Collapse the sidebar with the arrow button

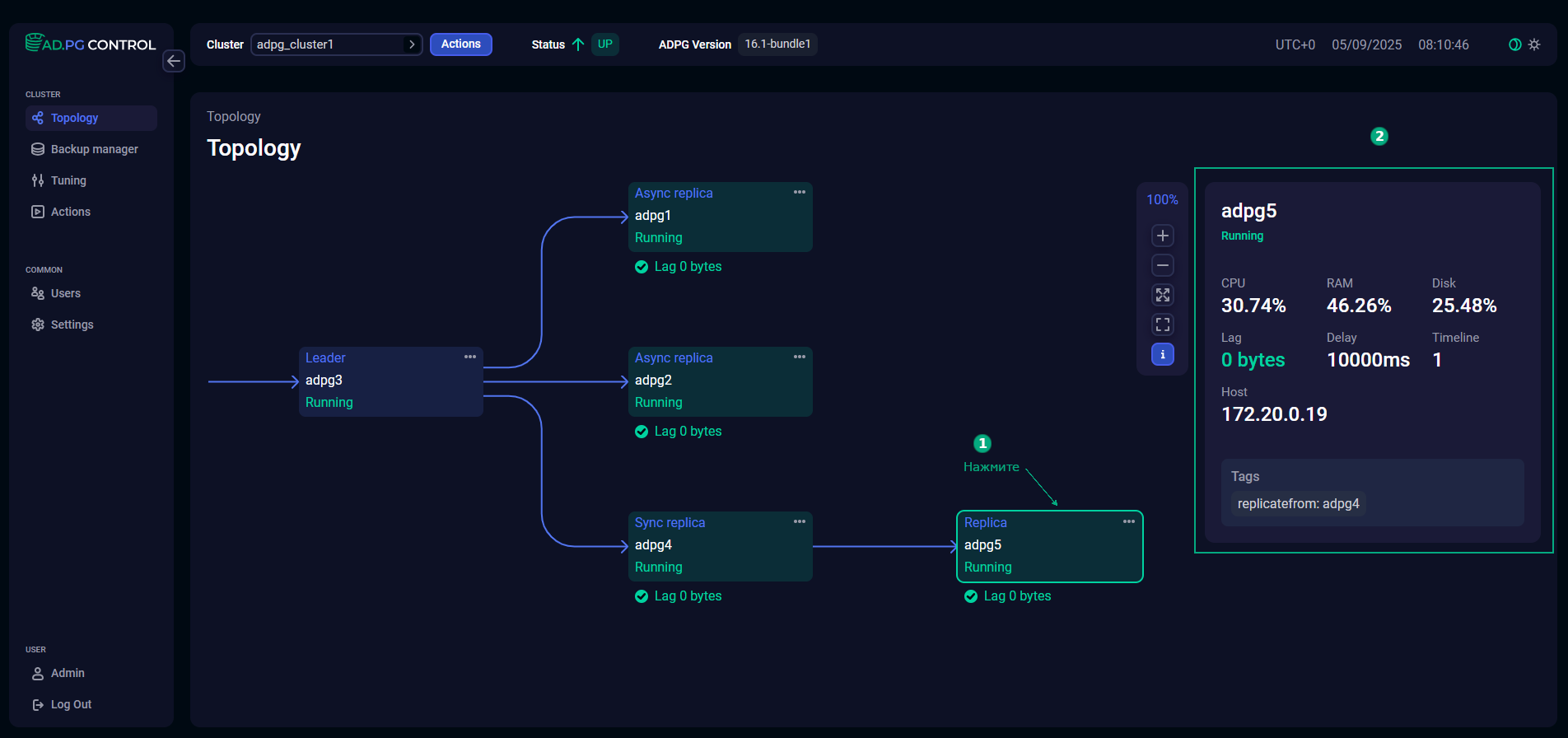(x=174, y=61)
